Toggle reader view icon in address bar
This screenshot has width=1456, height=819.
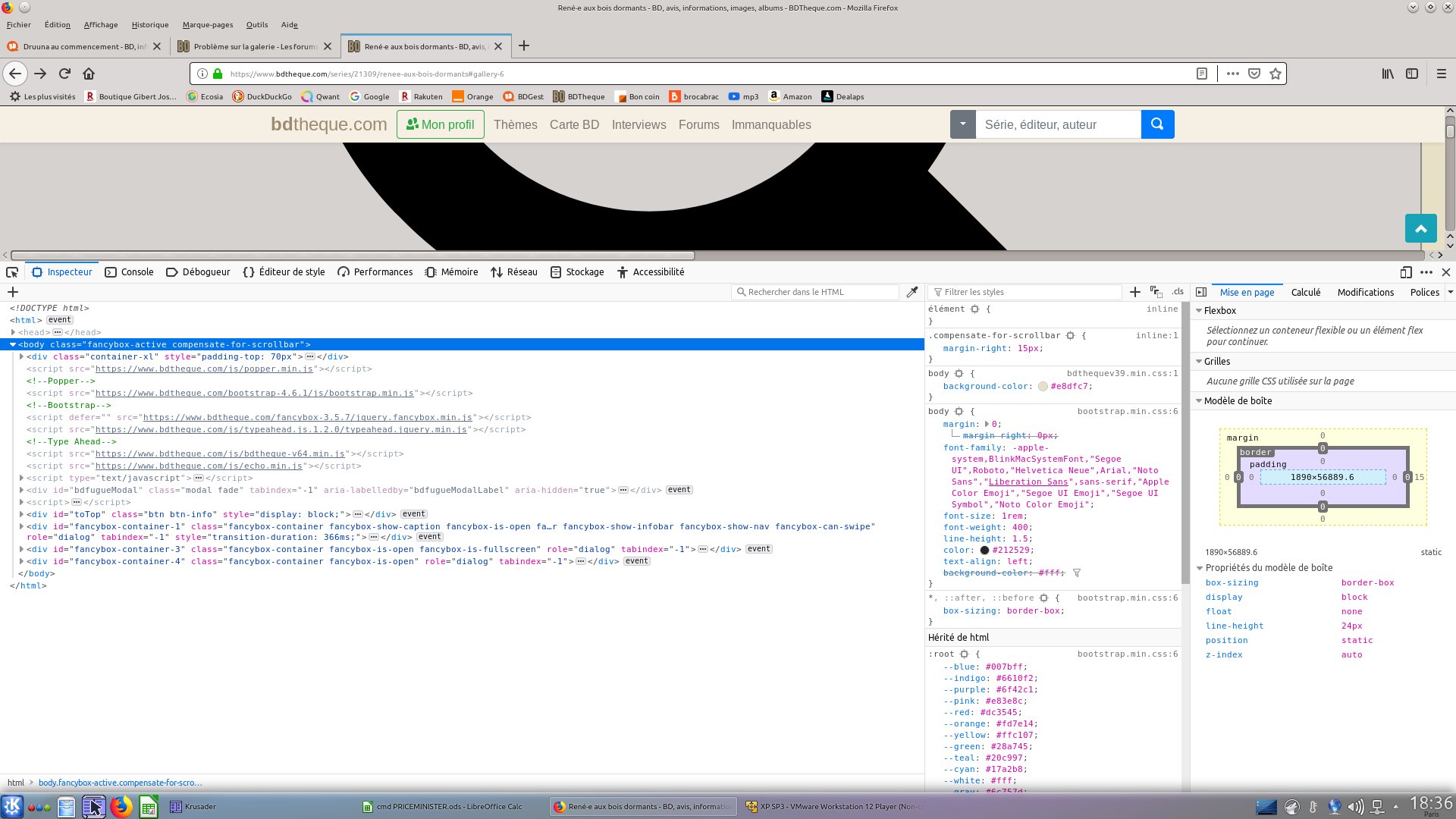point(1202,74)
